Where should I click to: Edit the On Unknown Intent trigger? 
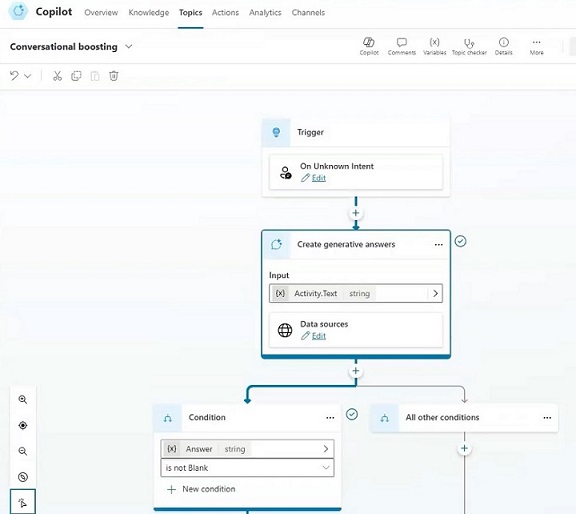[x=318, y=178]
